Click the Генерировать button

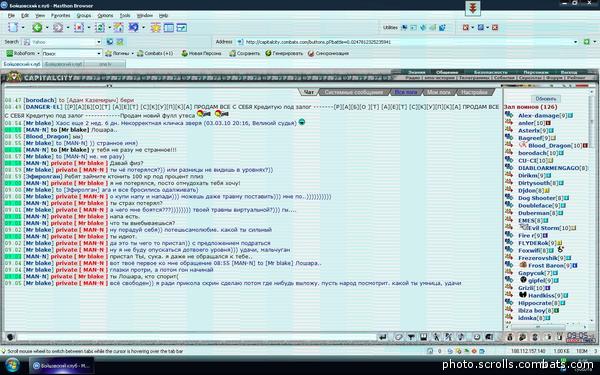tap(284, 53)
